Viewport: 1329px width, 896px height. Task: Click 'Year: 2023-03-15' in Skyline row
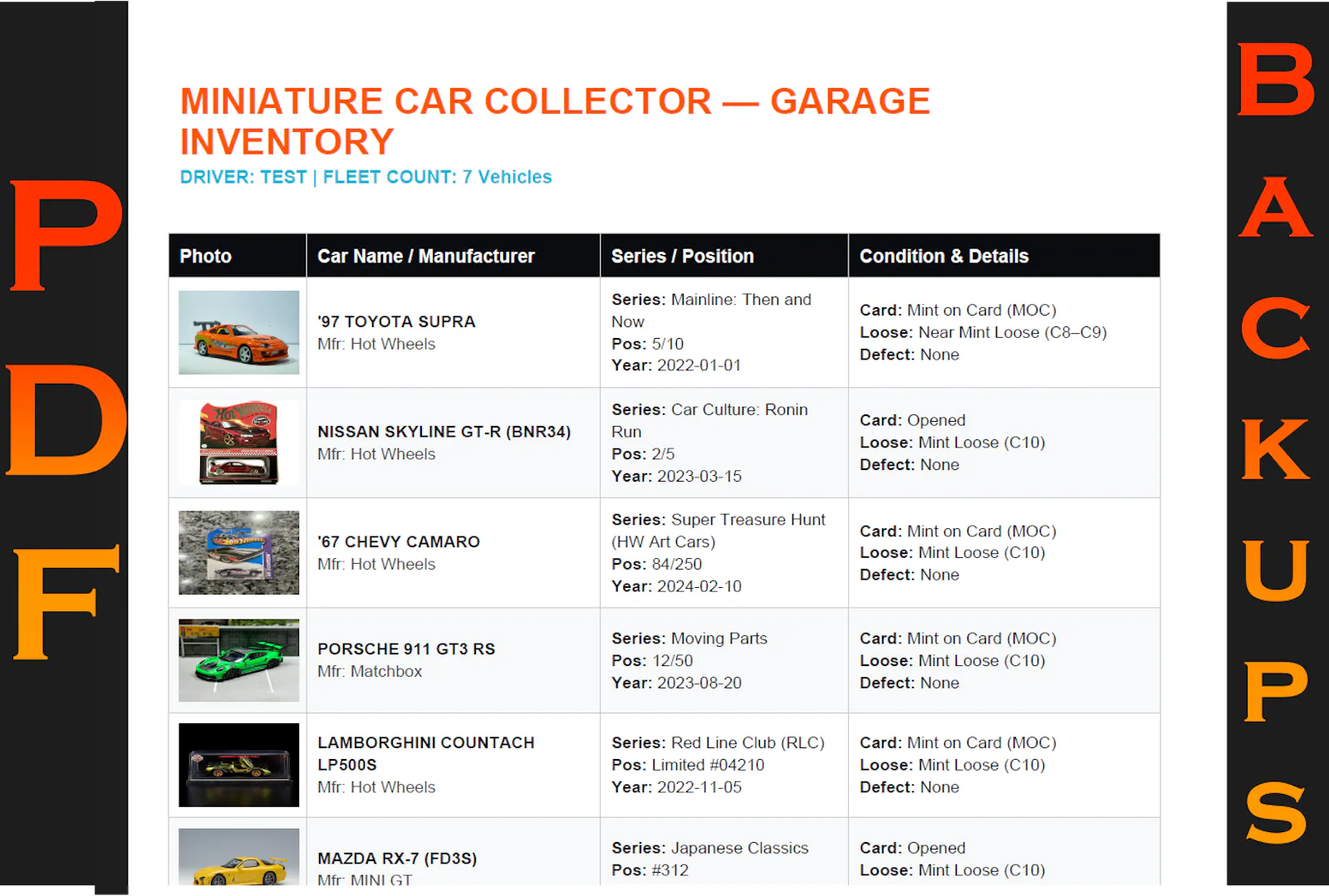[x=677, y=477]
